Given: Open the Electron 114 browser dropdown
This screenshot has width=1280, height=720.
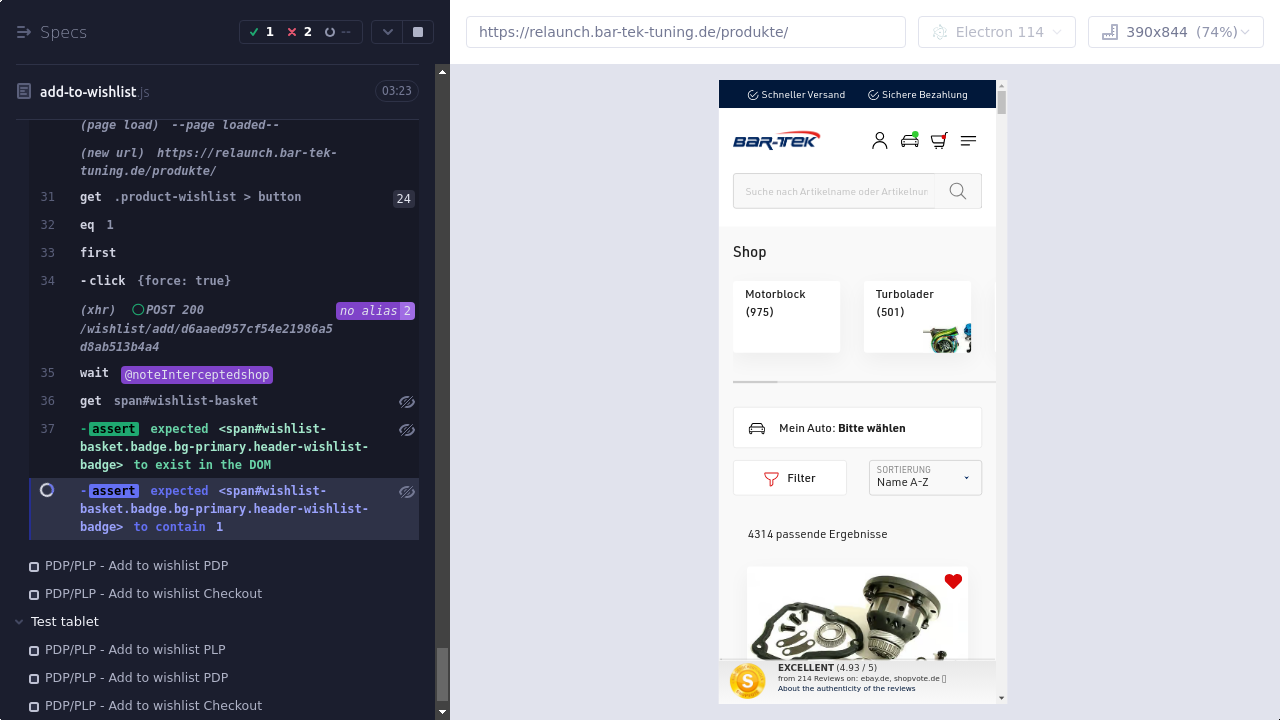Looking at the screenshot, I should click(996, 32).
